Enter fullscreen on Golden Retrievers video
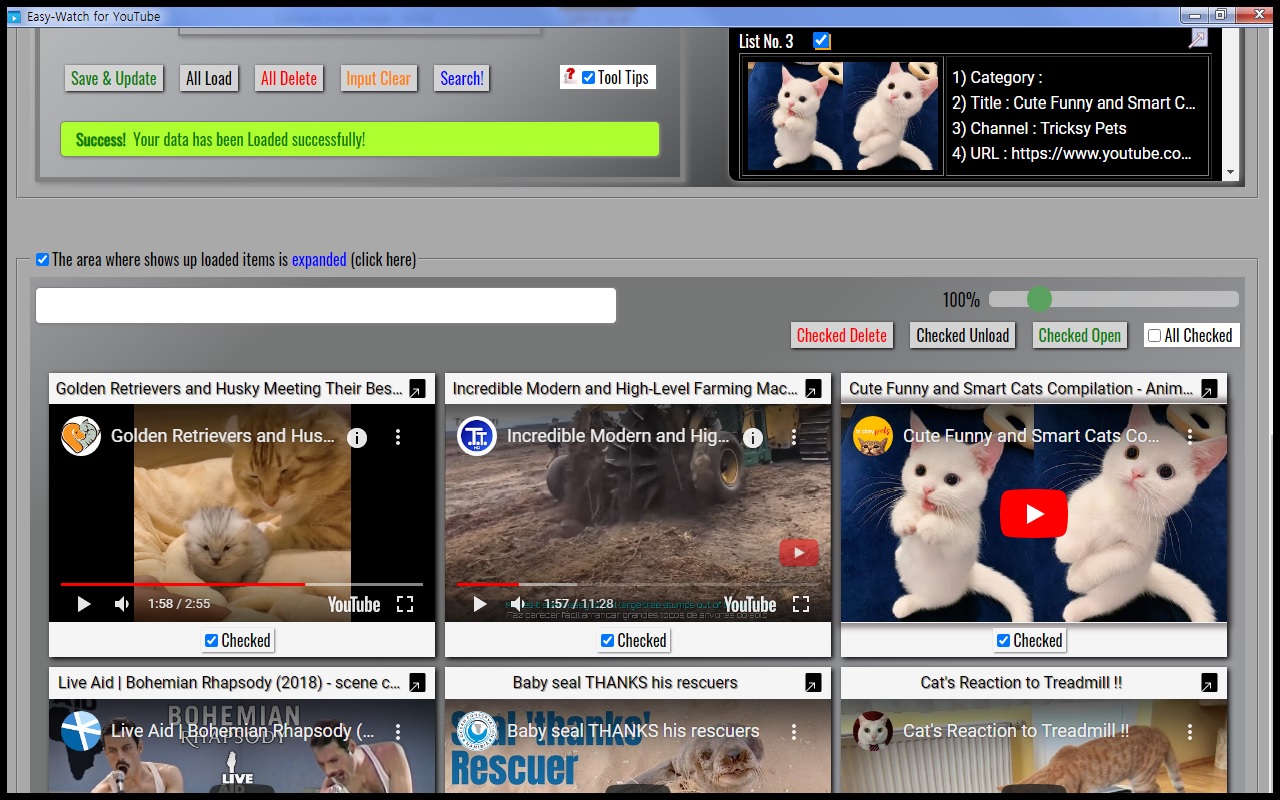 point(405,604)
